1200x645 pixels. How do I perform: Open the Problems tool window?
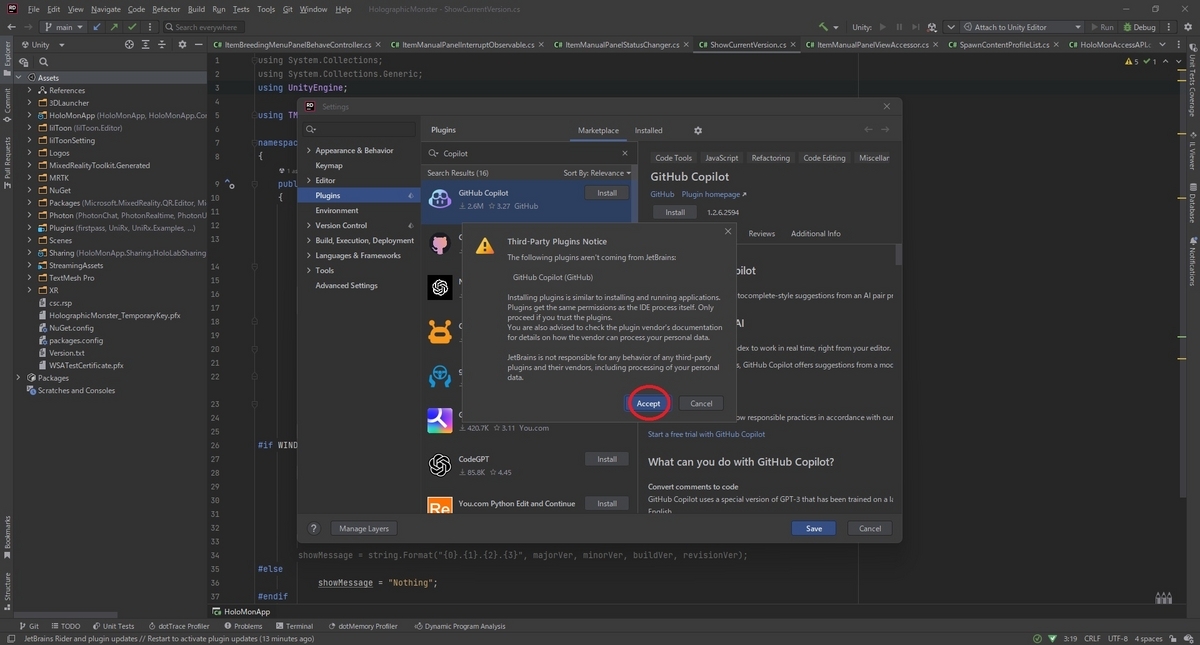click(241, 626)
